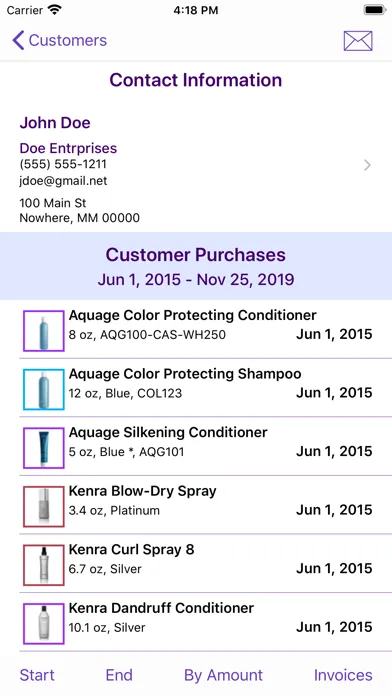Sort purchases By Amount

point(223,675)
